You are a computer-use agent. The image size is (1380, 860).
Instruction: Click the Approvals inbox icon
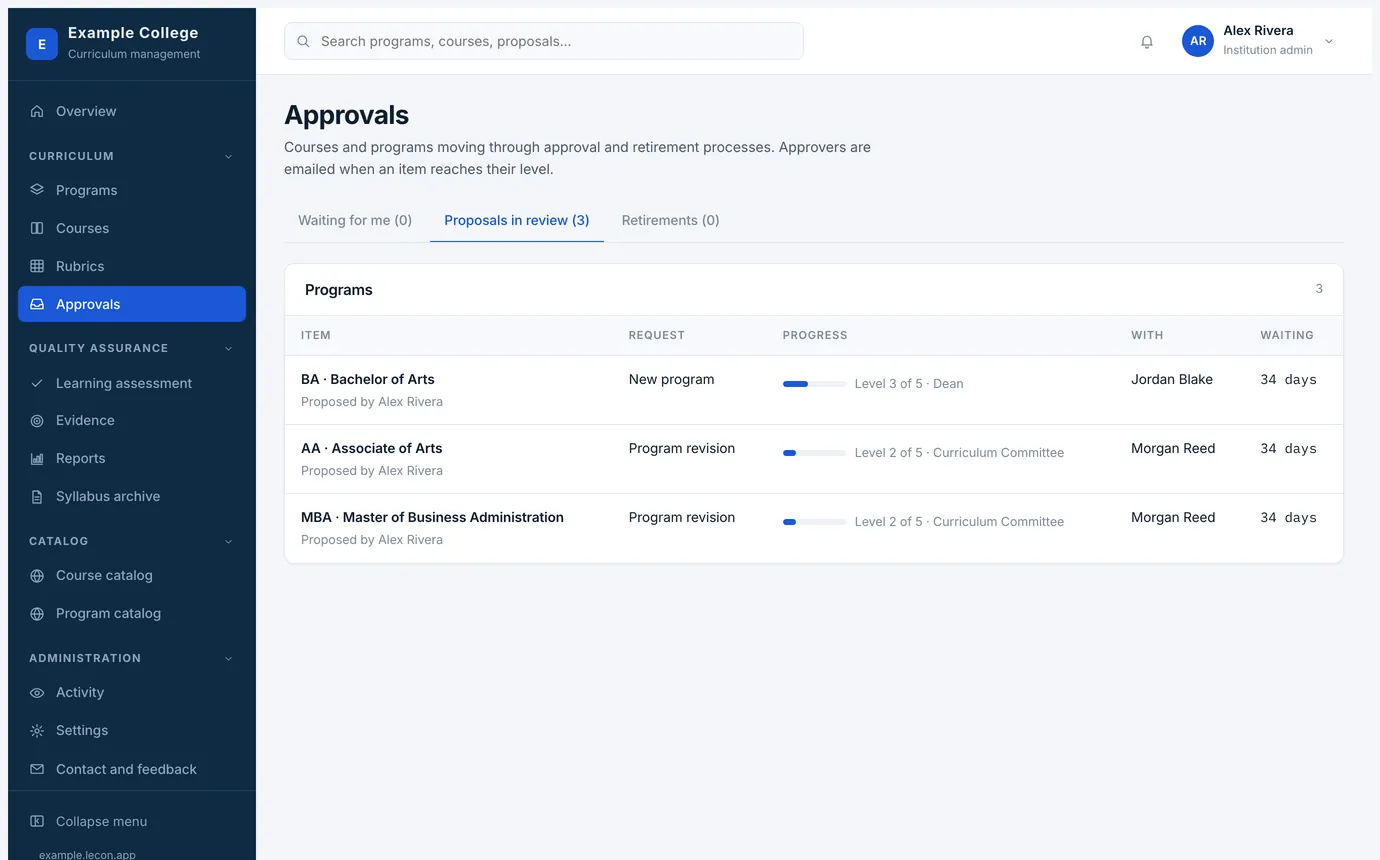37,304
